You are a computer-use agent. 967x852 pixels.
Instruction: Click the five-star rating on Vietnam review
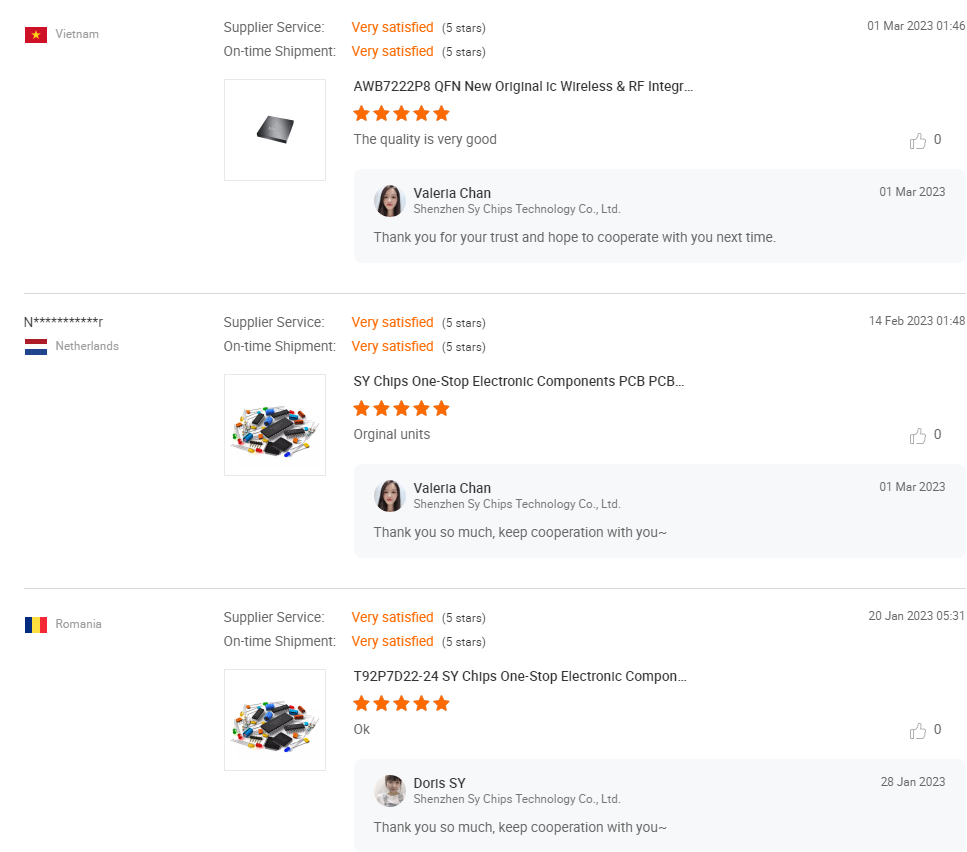tap(402, 114)
